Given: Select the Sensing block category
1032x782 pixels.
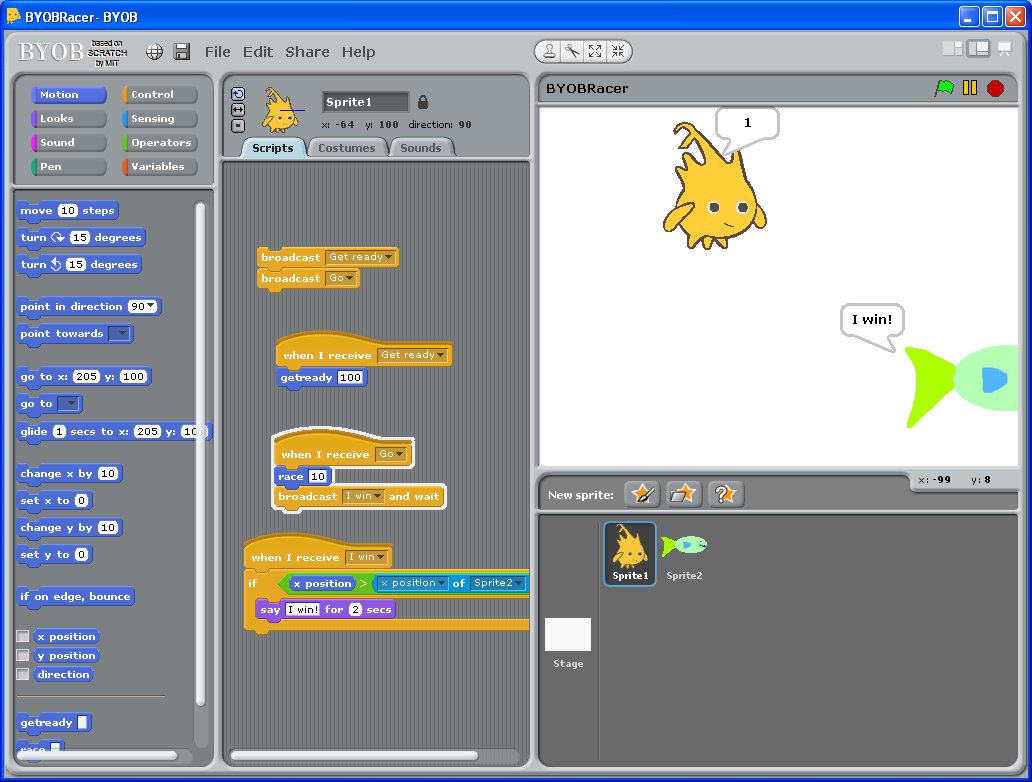Looking at the screenshot, I should tap(159, 118).
